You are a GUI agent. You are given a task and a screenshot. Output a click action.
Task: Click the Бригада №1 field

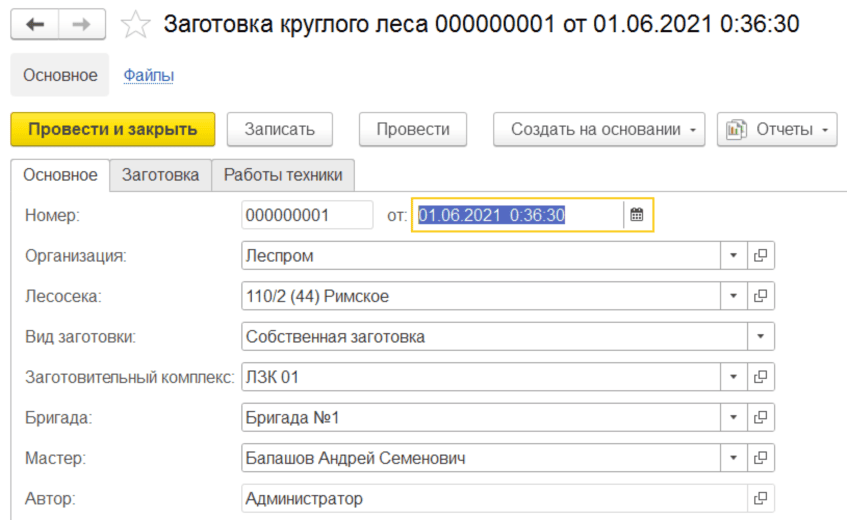click(481, 417)
